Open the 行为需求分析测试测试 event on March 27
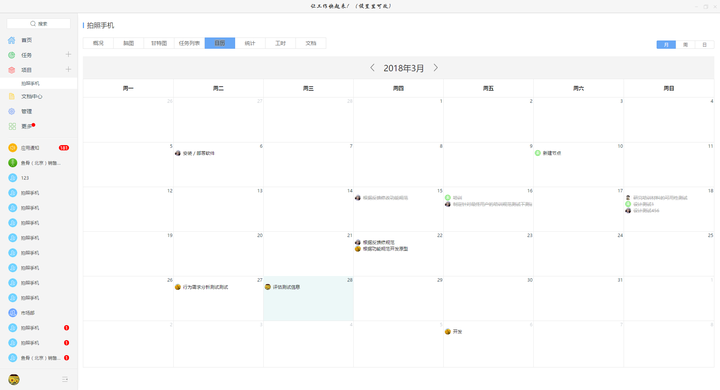The height and width of the screenshot is (390, 720). coord(205,287)
